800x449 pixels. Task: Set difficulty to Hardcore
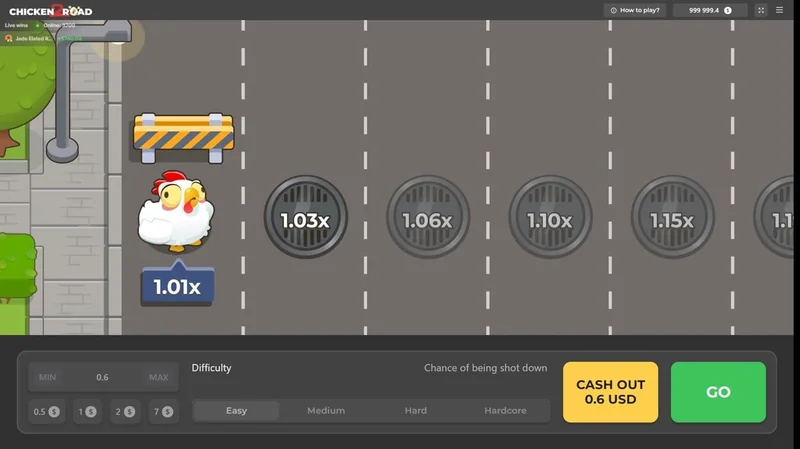point(505,411)
